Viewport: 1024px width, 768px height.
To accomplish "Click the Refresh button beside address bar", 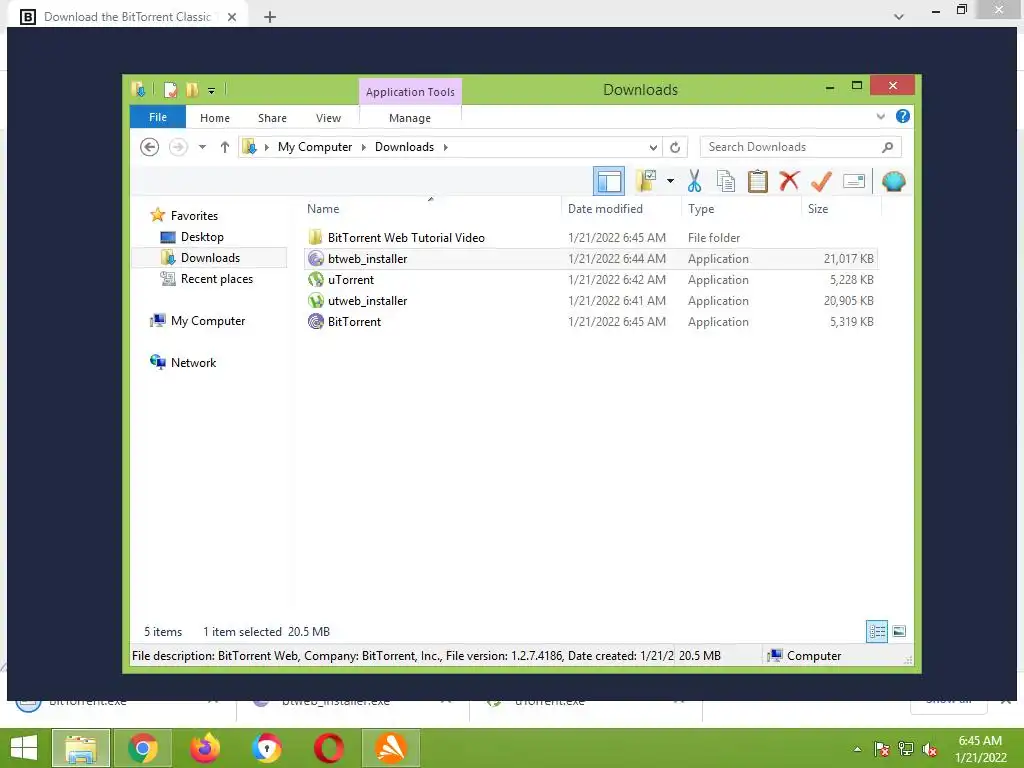I will [675, 147].
